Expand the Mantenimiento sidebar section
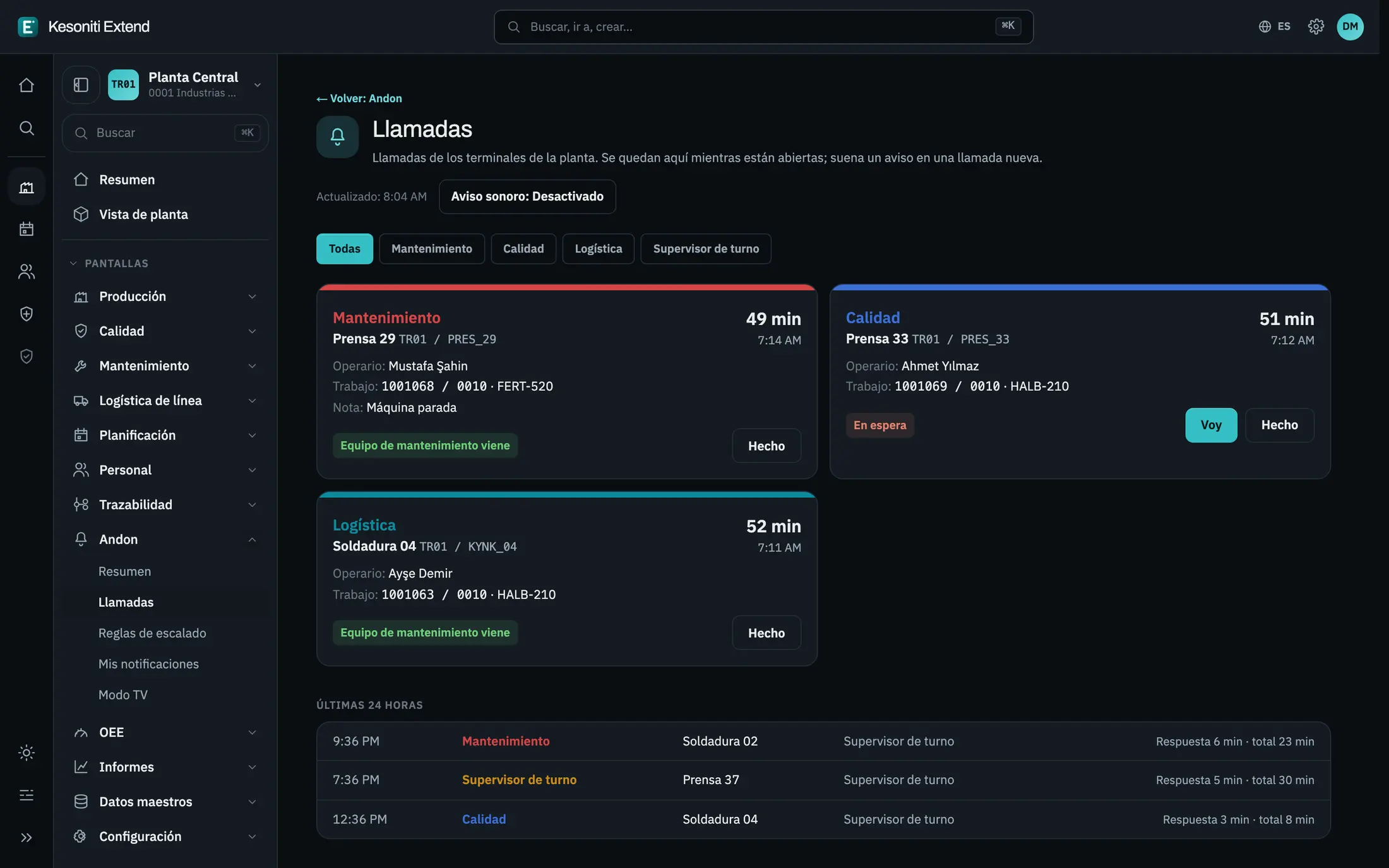The height and width of the screenshot is (868, 1389). coord(165,366)
